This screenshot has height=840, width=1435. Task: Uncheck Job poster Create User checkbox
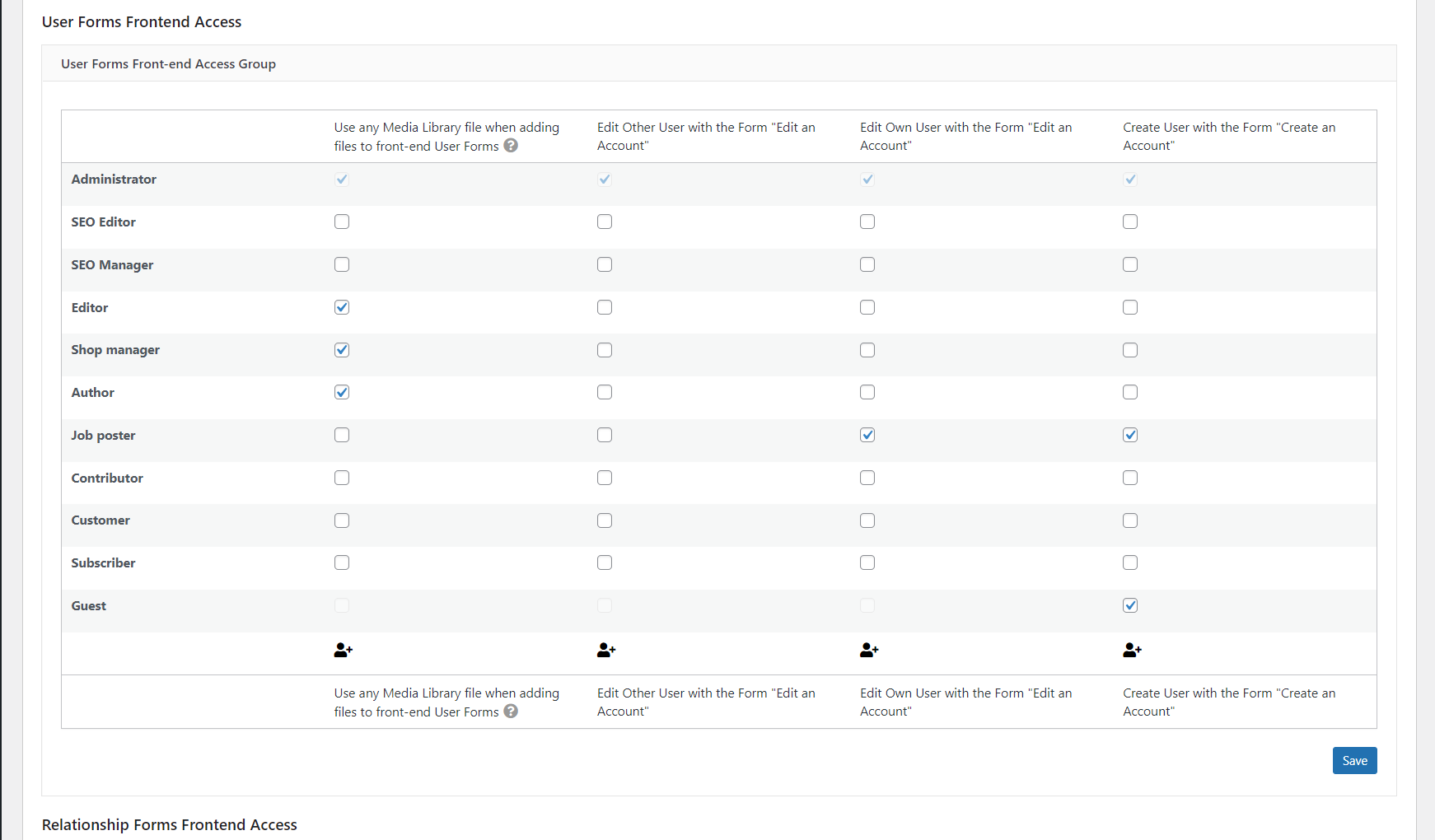[1130, 435]
